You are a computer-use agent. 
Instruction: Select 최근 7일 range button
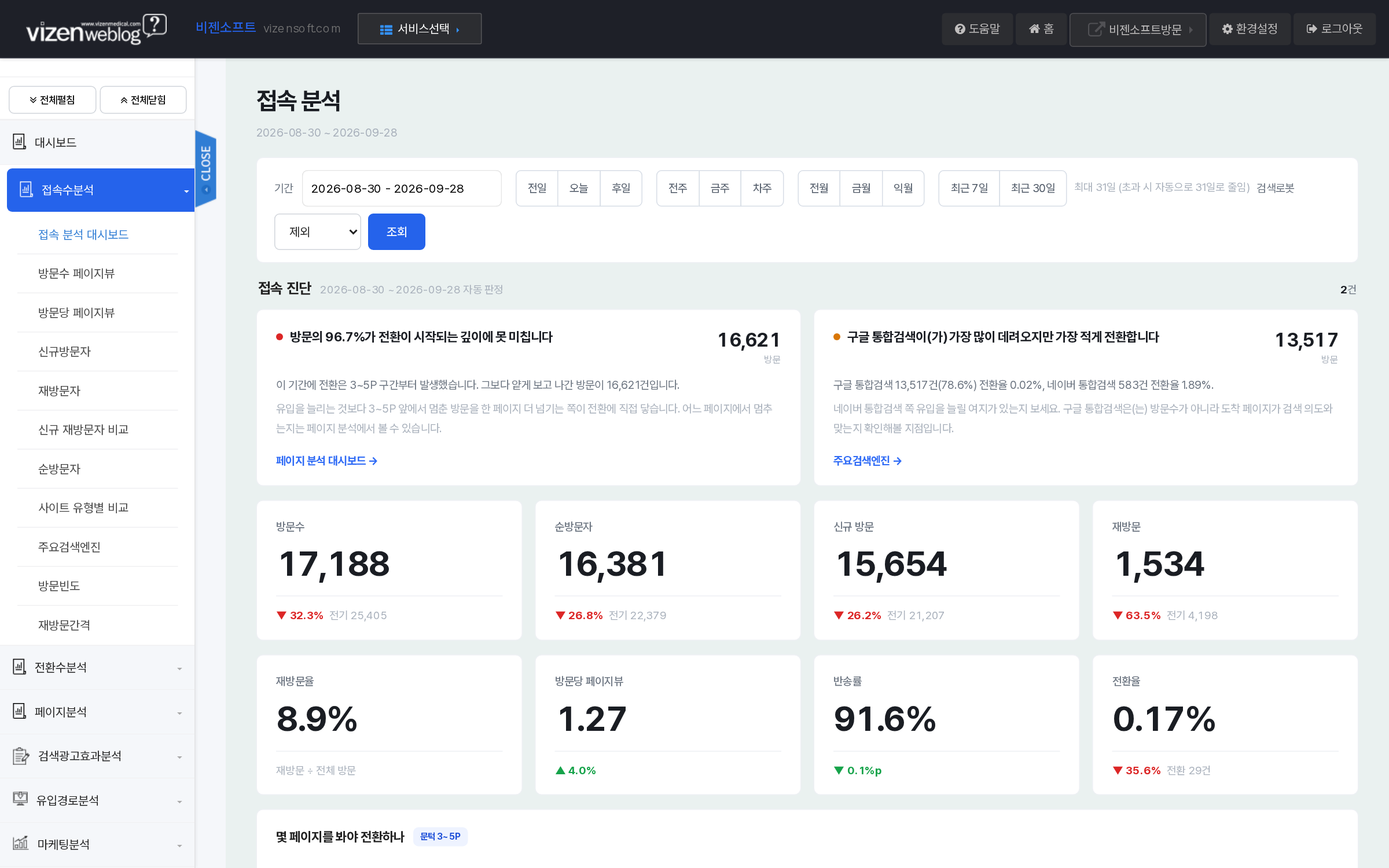pyautogui.click(x=969, y=189)
